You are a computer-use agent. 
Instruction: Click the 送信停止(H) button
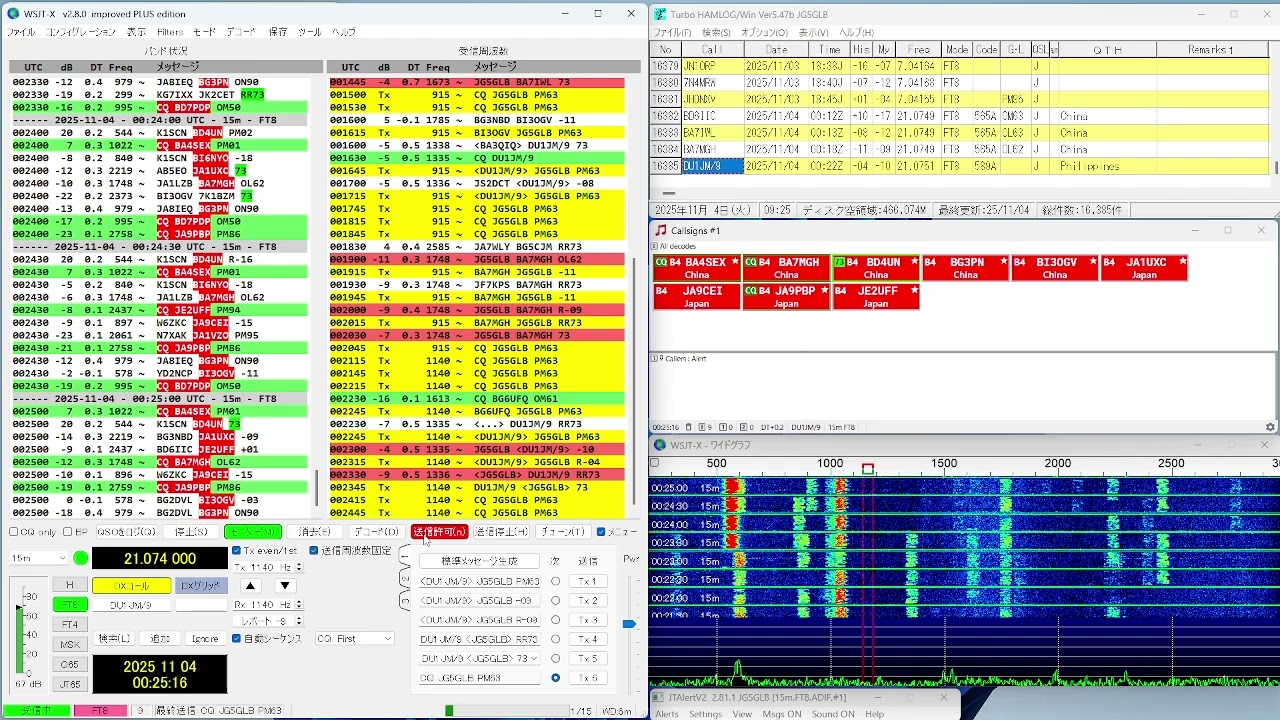(501, 532)
